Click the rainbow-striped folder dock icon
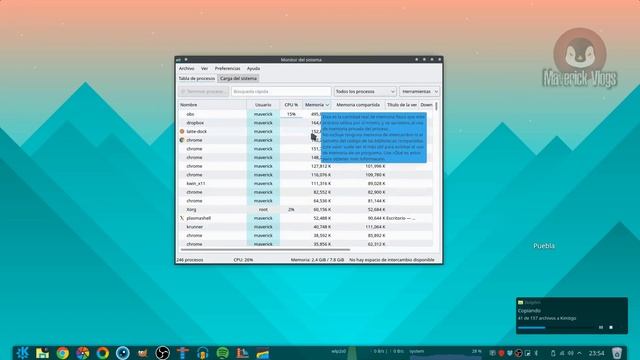Viewport: 640px width, 360px height. [262, 353]
